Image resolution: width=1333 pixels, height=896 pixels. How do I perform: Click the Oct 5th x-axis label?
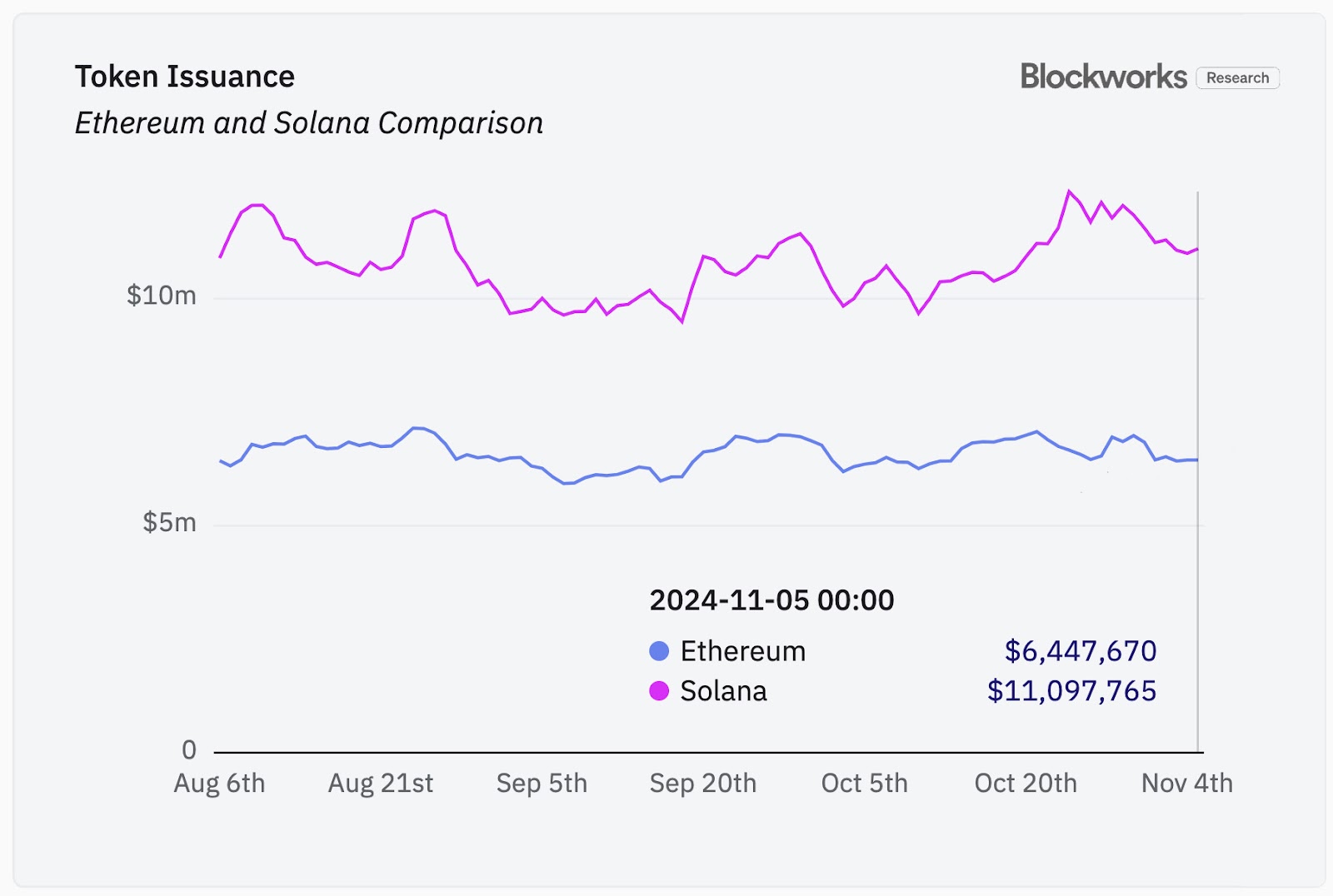point(864,784)
